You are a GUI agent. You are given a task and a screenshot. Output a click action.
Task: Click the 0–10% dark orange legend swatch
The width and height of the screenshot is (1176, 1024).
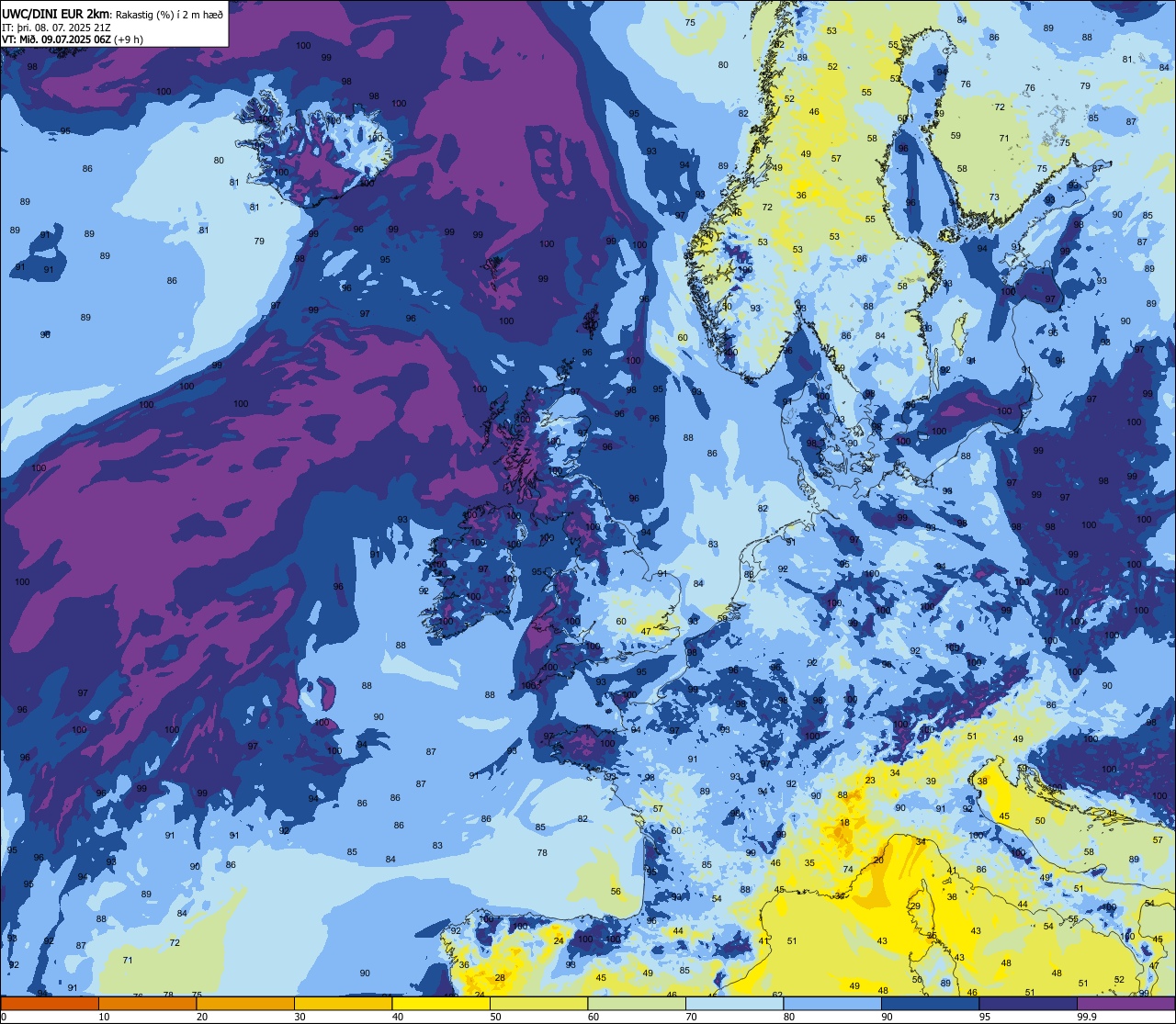50,1003
